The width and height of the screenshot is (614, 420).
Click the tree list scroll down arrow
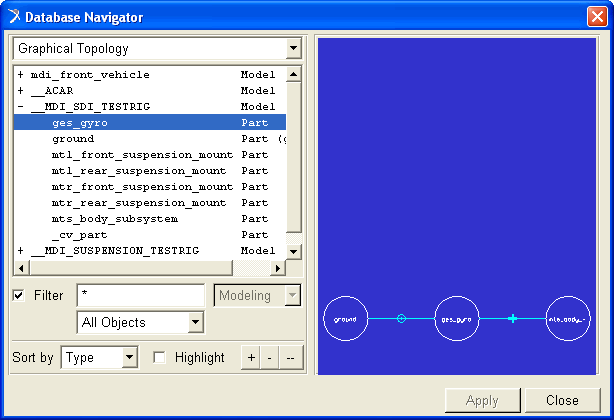[293, 251]
